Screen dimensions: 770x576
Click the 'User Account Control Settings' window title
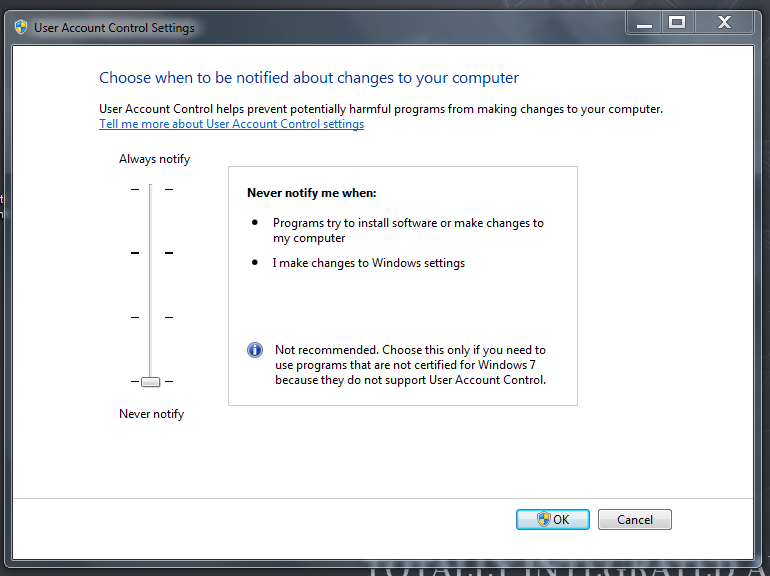114,27
